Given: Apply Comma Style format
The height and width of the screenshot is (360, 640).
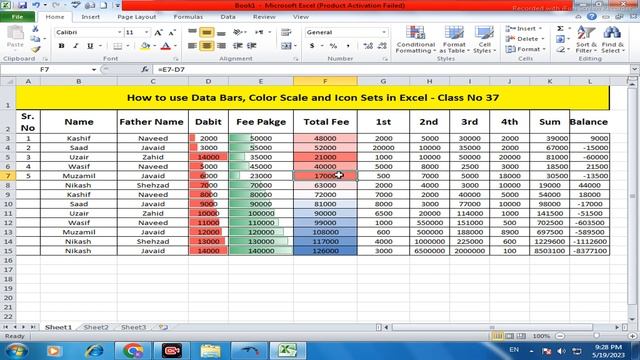Looking at the screenshot, I should 348,46.
